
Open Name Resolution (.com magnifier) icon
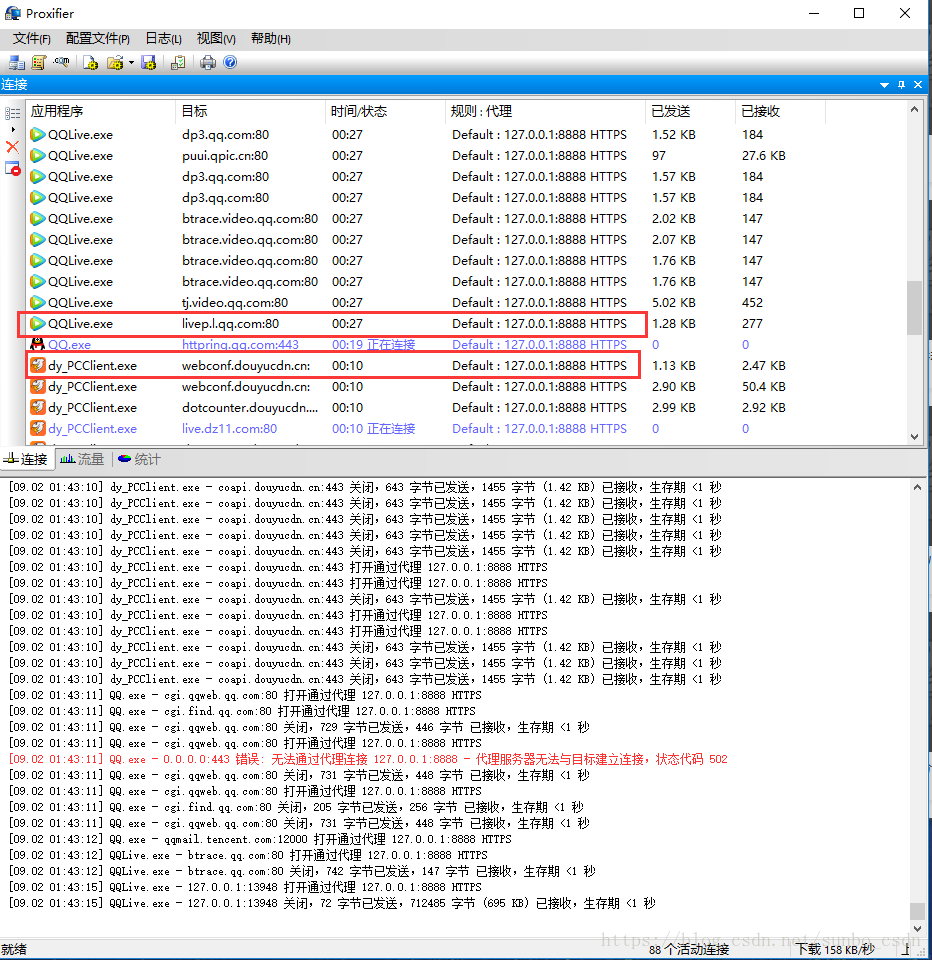tap(61, 62)
